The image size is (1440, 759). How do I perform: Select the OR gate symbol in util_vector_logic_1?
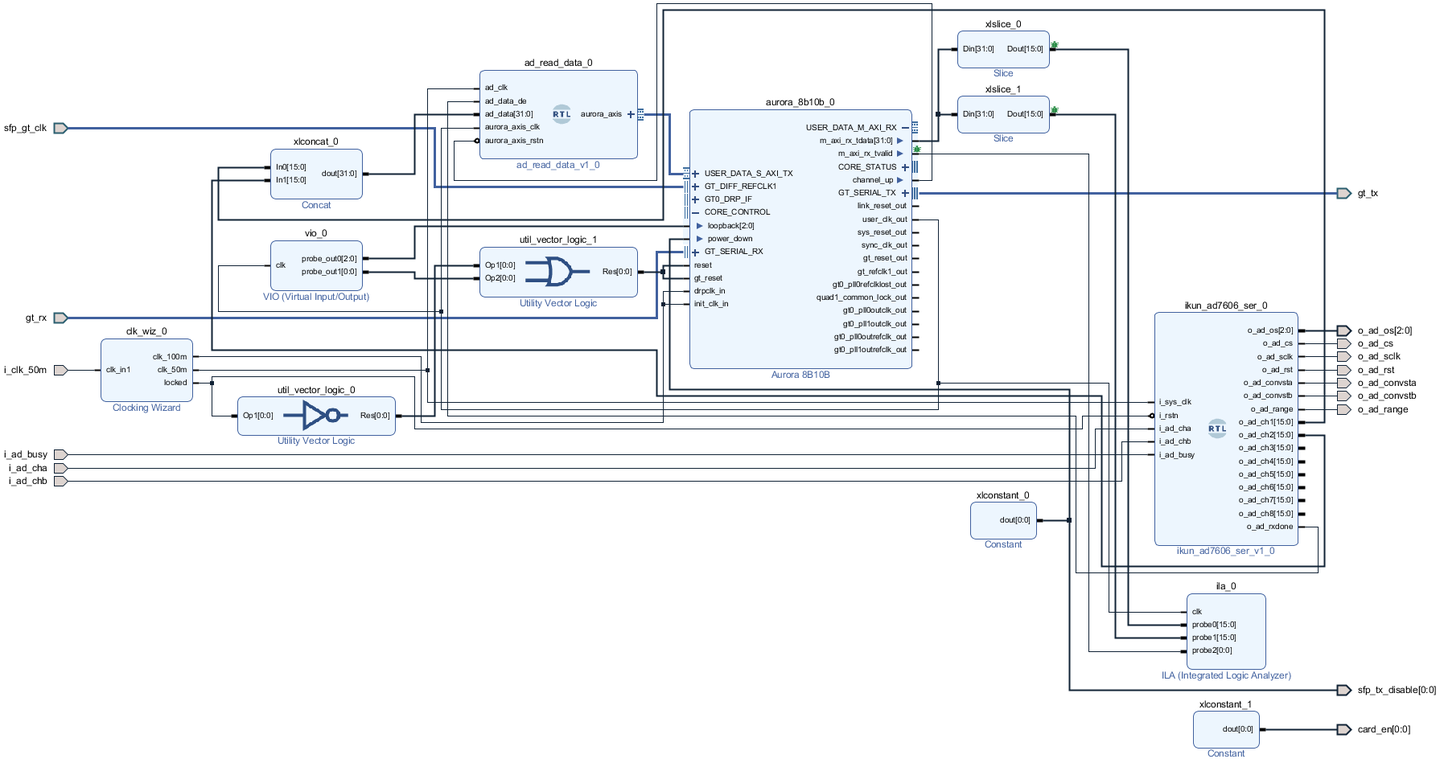[x=549, y=271]
